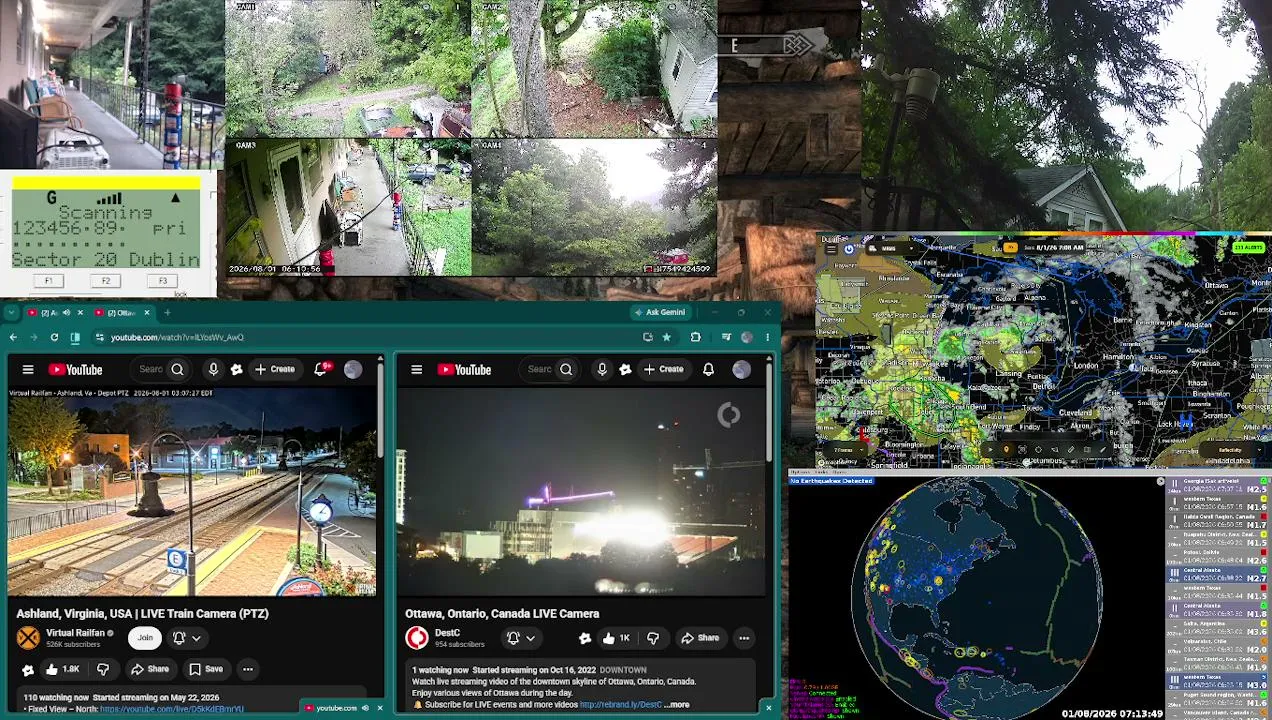The width and height of the screenshot is (1272, 720).
Task: Go back in the browser
Action: (x=13, y=338)
